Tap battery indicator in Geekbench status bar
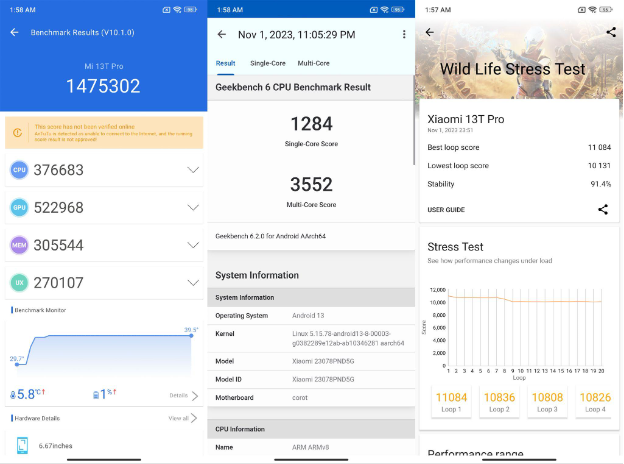This screenshot has width=624, height=464. click(398, 10)
